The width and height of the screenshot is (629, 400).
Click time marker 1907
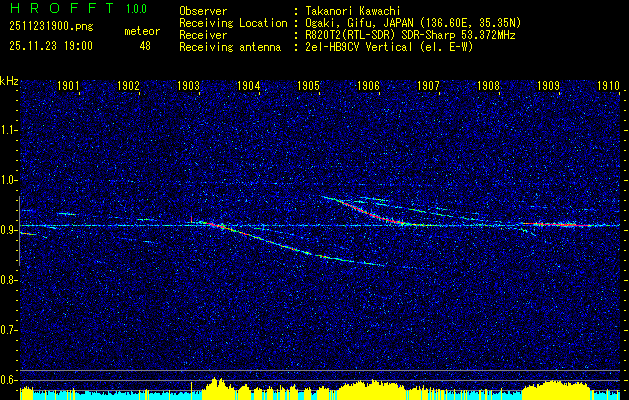428,85
